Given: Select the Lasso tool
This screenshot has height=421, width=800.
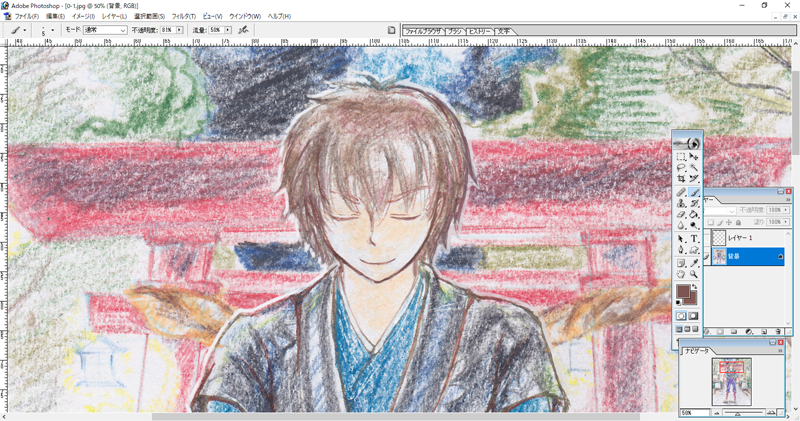Looking at the screenshot, I should pyautogui.click(x=681, y=167).
